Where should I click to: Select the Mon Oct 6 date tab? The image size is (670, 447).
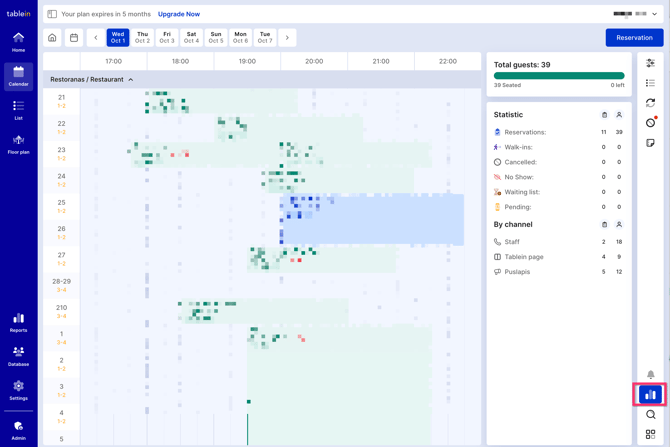tap(240, 38)
